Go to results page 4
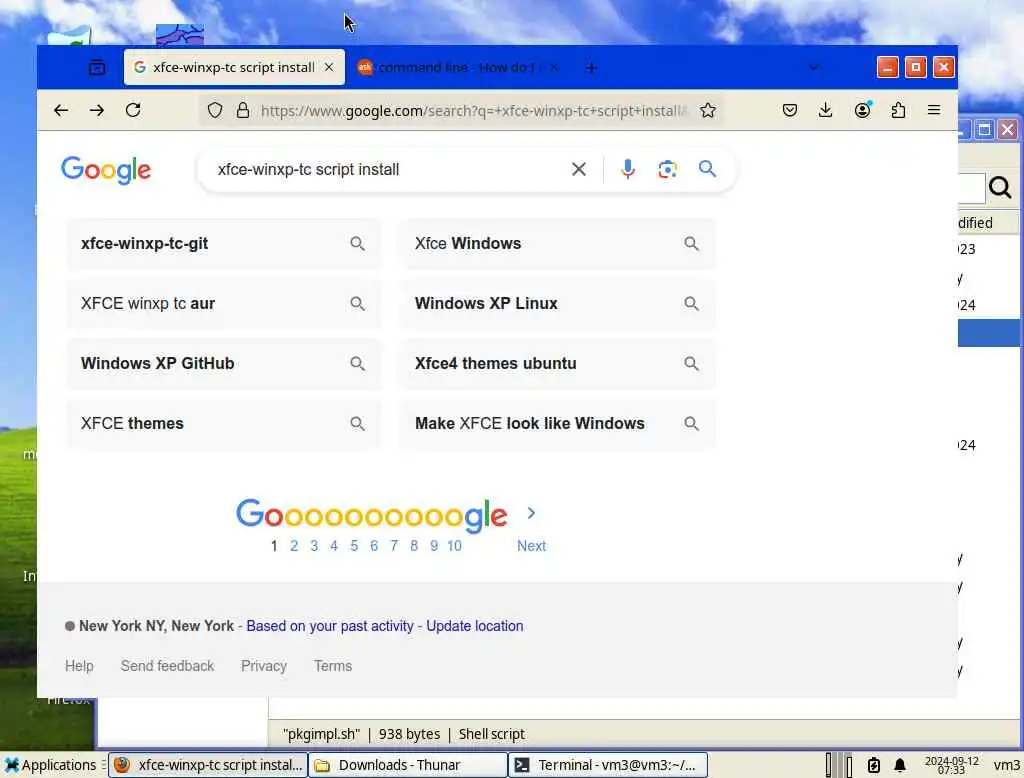The height and width of the screenshot is (778, 1024). [334, 546]
